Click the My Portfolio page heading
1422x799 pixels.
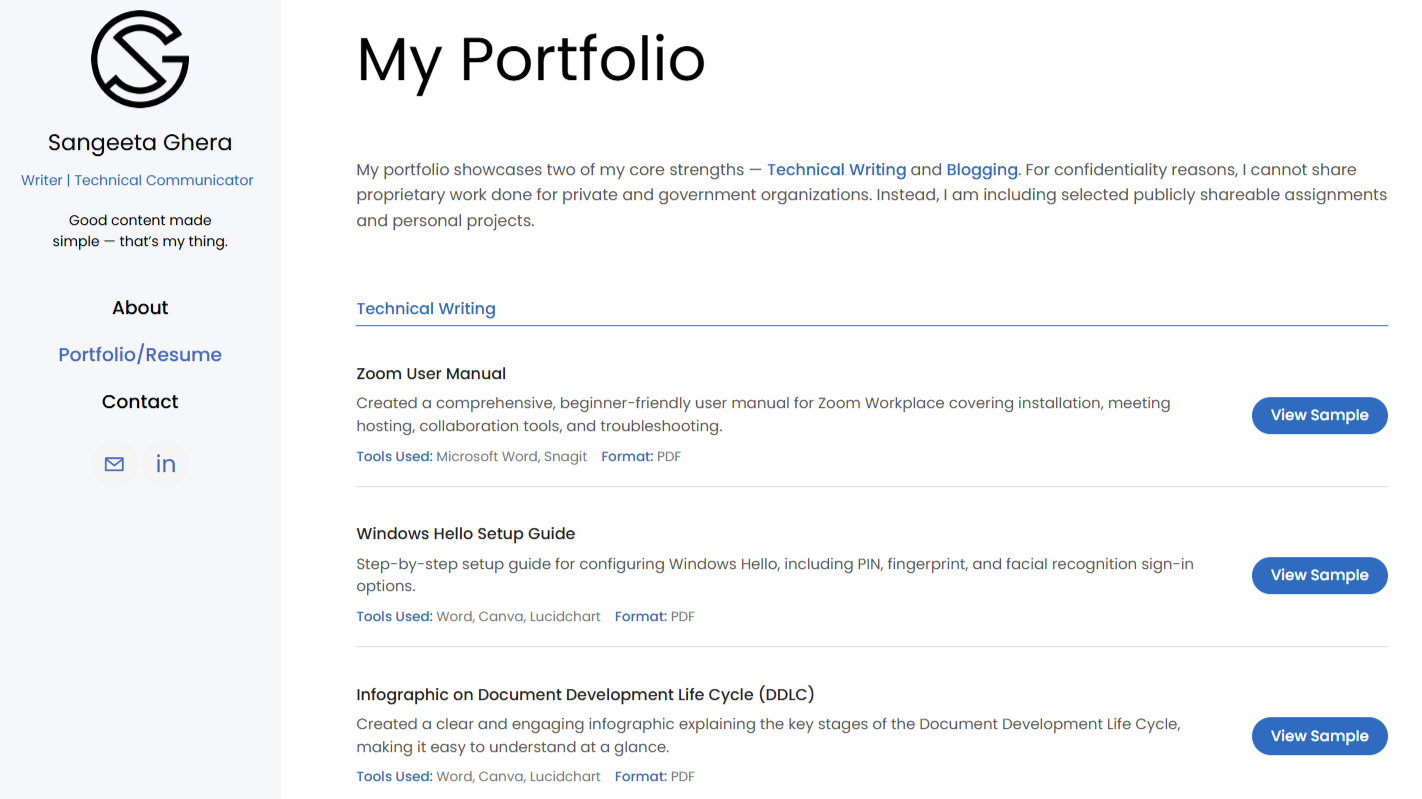click(x=531, y=60)
